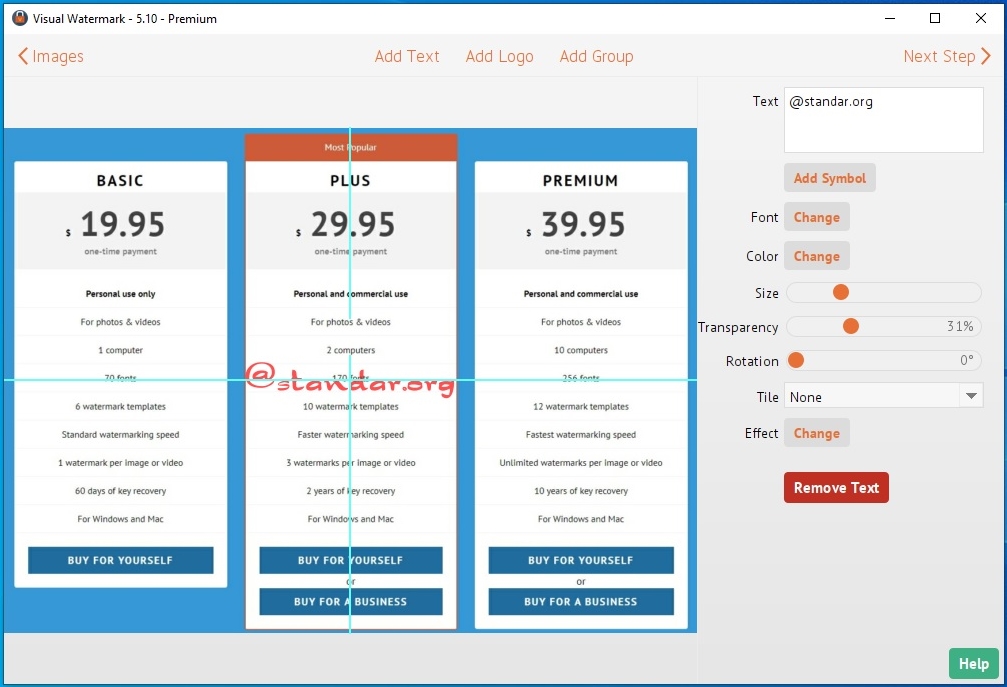Screen dimensions: 1007x687
Task: Click the Transparency slider handle
Action: pyautogui.click(x=851, y=326)
